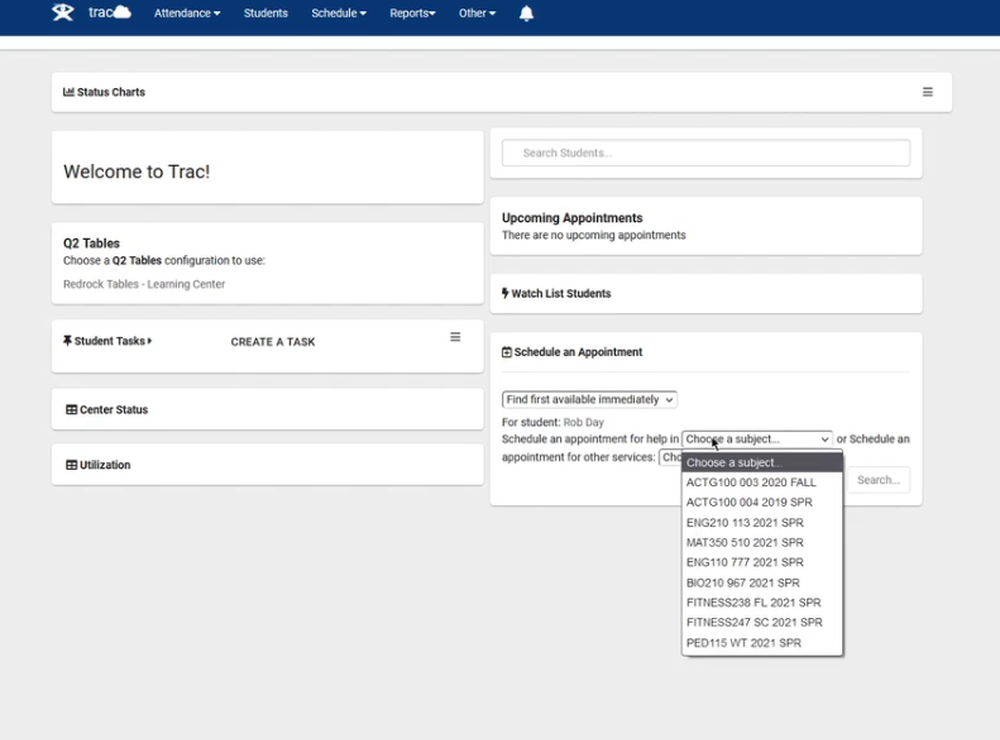Open the Other menu
Image resolution: width=1000 pixels, height=740 pixels.
tap(477, 13)
